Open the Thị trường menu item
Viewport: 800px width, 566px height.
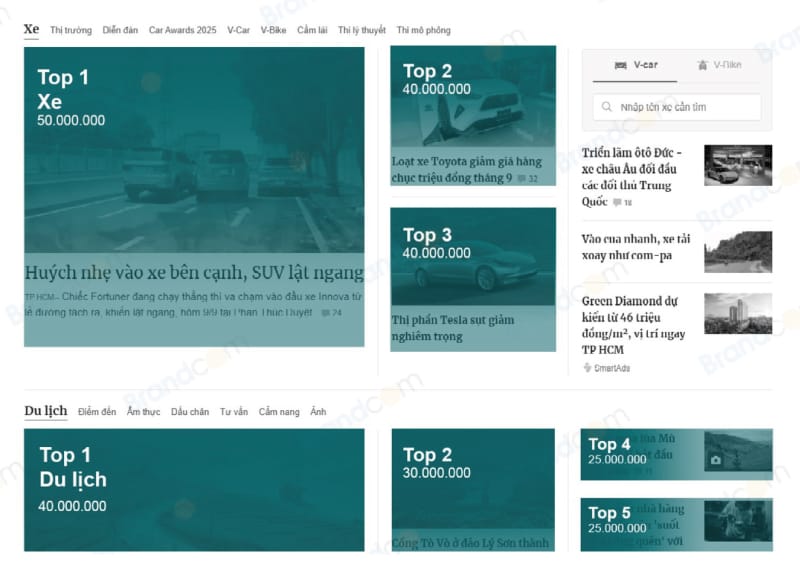pos(70,30)
